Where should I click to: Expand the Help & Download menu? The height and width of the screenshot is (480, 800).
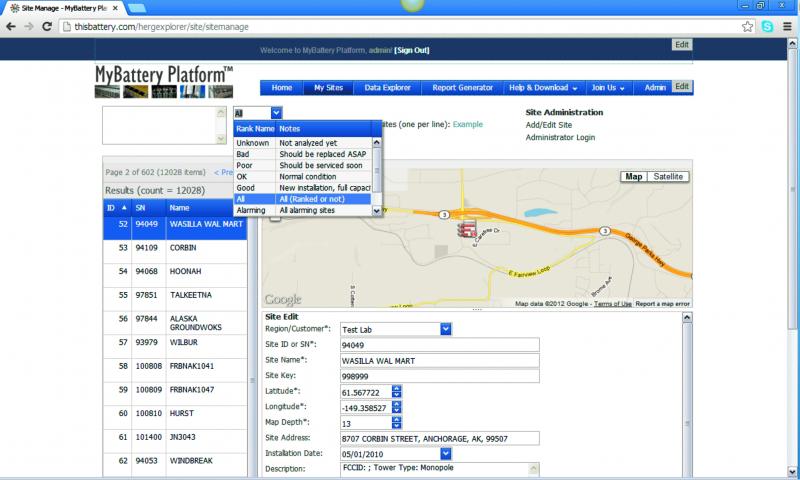tap(543, 88)
